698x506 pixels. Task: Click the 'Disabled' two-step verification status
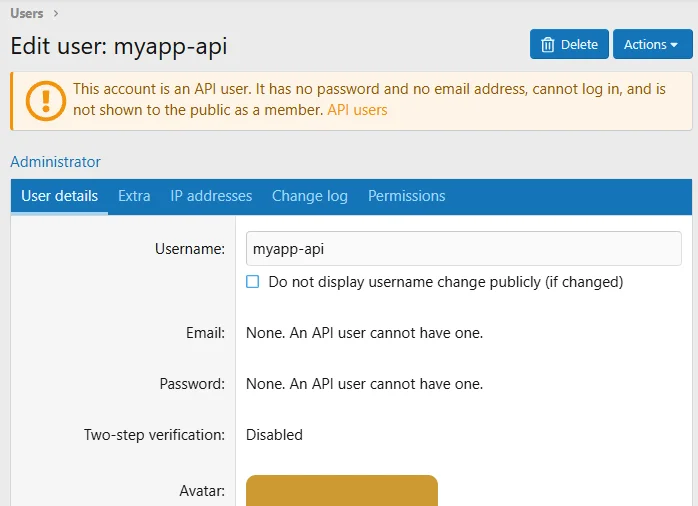(274, 435)
